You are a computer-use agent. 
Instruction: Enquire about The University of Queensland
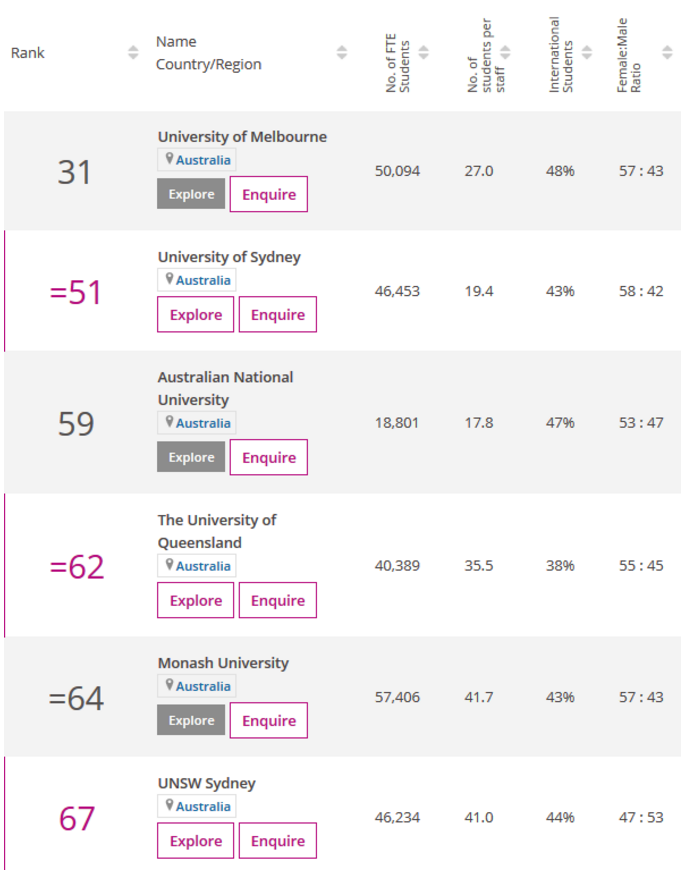coord(277,600)
